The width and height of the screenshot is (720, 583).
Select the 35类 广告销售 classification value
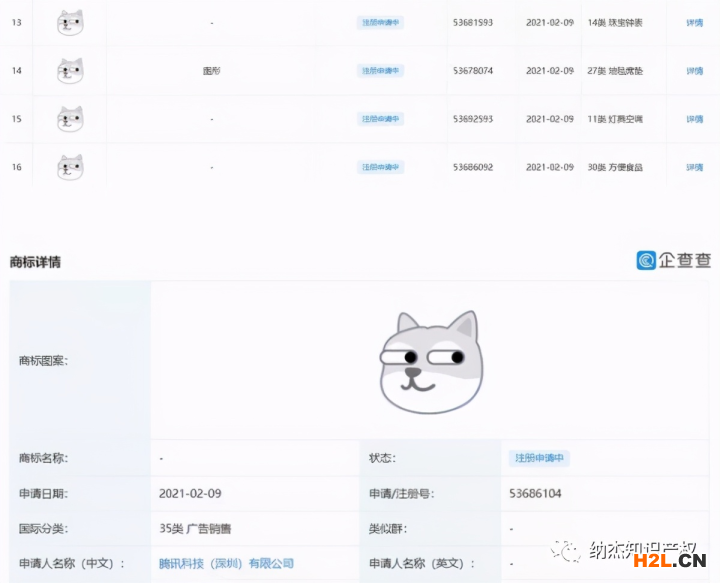[x=195, y=528]
